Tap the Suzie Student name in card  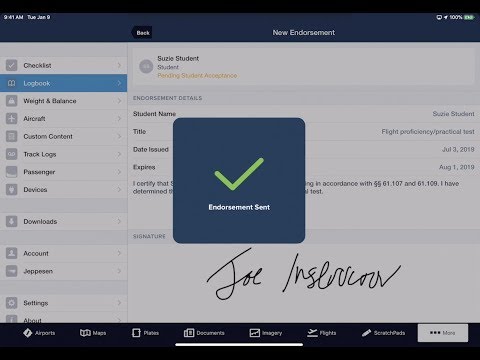[x=178, y=58]
